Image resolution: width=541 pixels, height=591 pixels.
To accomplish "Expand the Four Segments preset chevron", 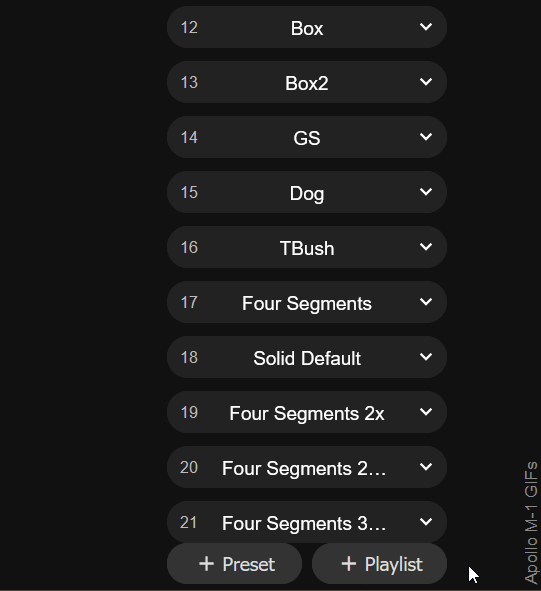I will 426,302.
